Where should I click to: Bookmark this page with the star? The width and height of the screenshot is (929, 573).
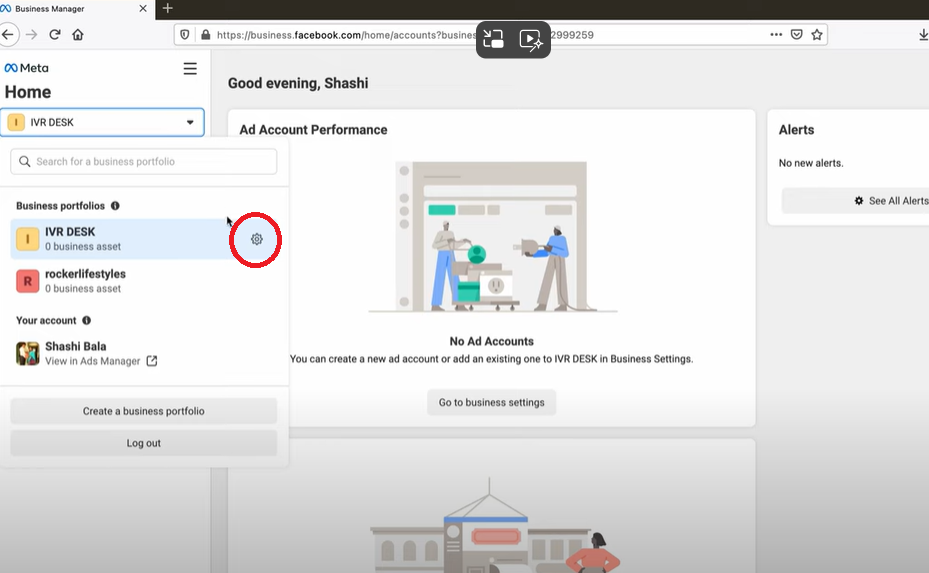(x=817, y=34)
